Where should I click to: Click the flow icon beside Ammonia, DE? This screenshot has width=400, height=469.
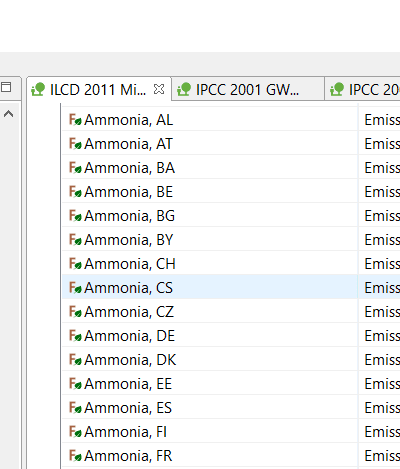(x=75, y=336)
